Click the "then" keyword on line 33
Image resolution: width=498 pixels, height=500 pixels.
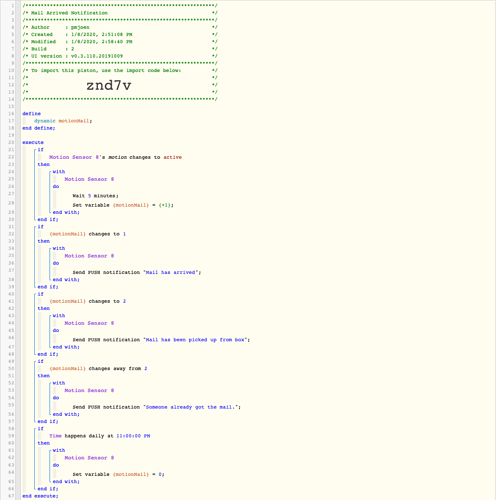tap(44, 241)
